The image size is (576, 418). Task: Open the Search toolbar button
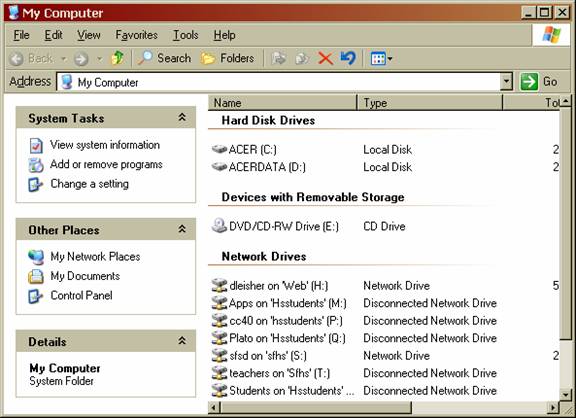click(x=164, y=58)
